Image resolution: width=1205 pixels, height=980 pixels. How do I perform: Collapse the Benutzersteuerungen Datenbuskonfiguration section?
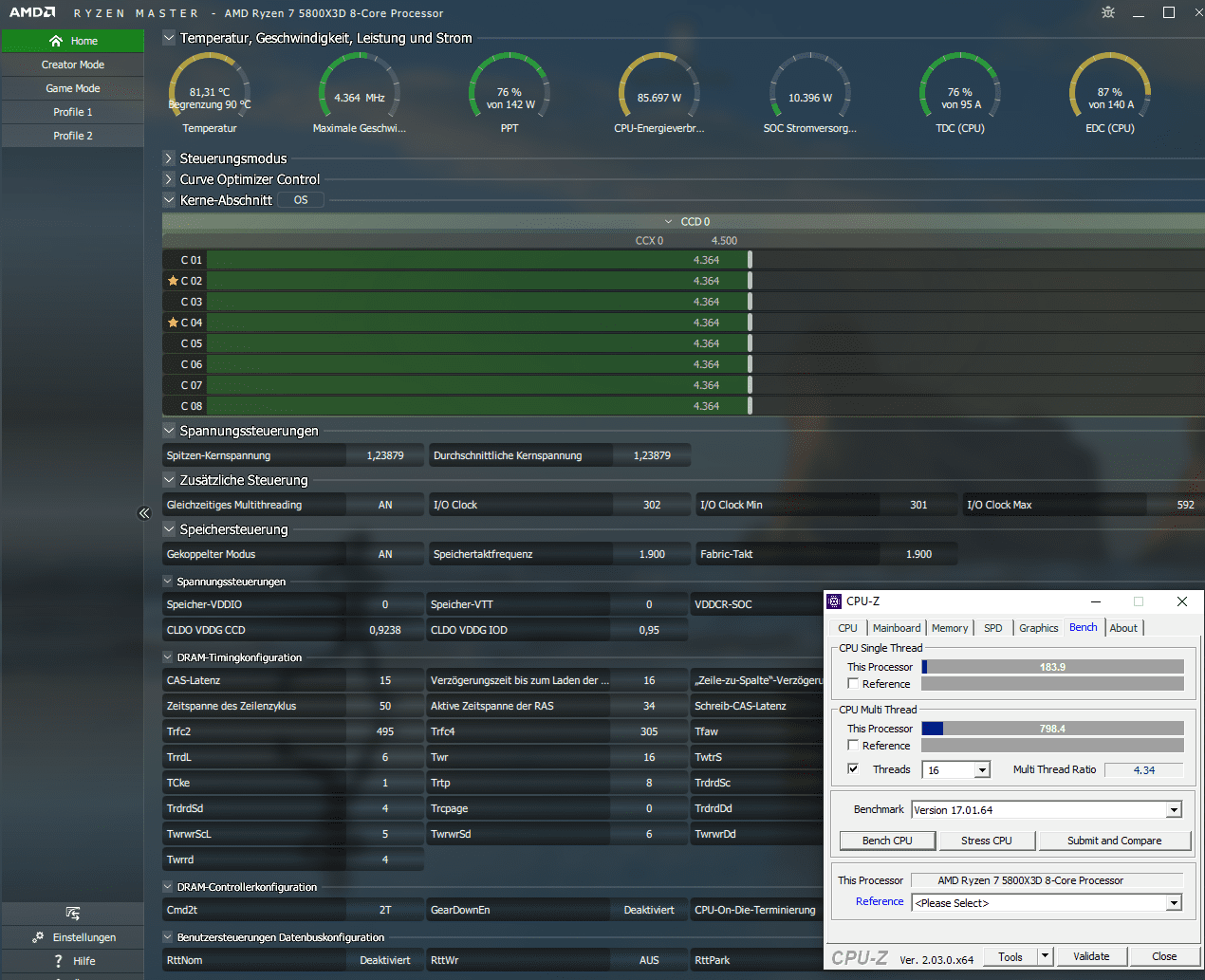coord(168,937)
